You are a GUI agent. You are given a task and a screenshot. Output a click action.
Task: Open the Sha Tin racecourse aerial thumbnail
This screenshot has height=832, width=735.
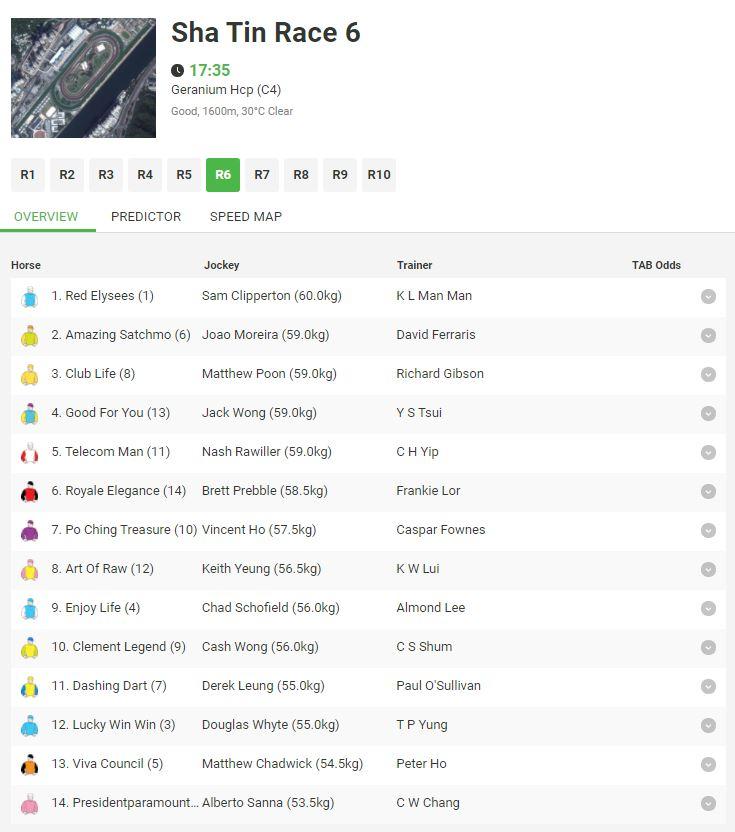(83, 78)
